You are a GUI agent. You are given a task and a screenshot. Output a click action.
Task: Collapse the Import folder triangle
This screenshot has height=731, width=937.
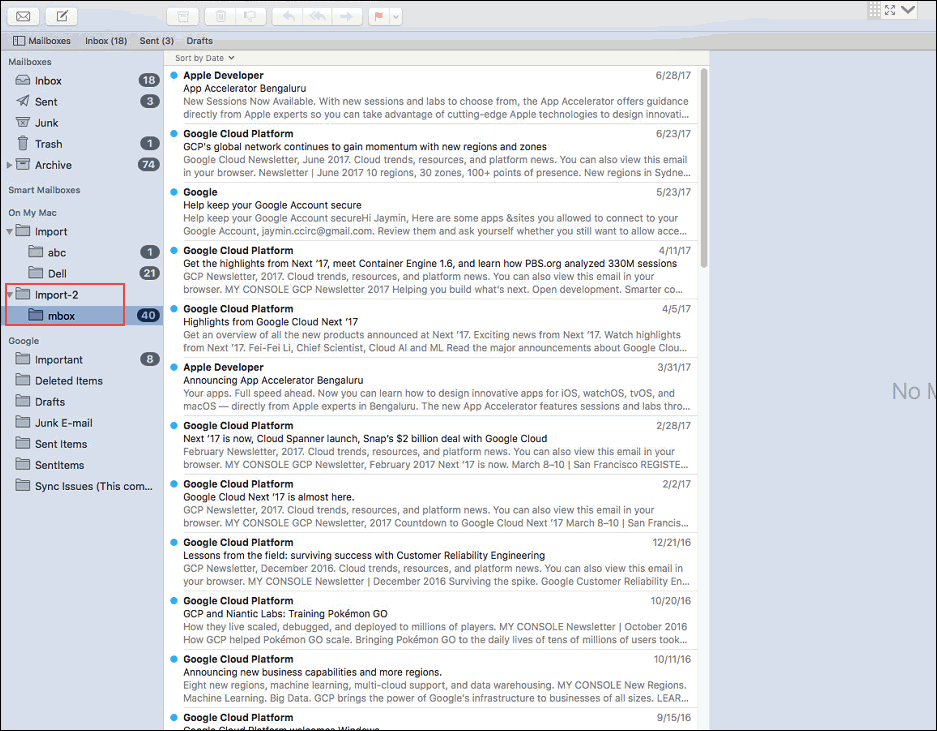click(x=10, y=232)
